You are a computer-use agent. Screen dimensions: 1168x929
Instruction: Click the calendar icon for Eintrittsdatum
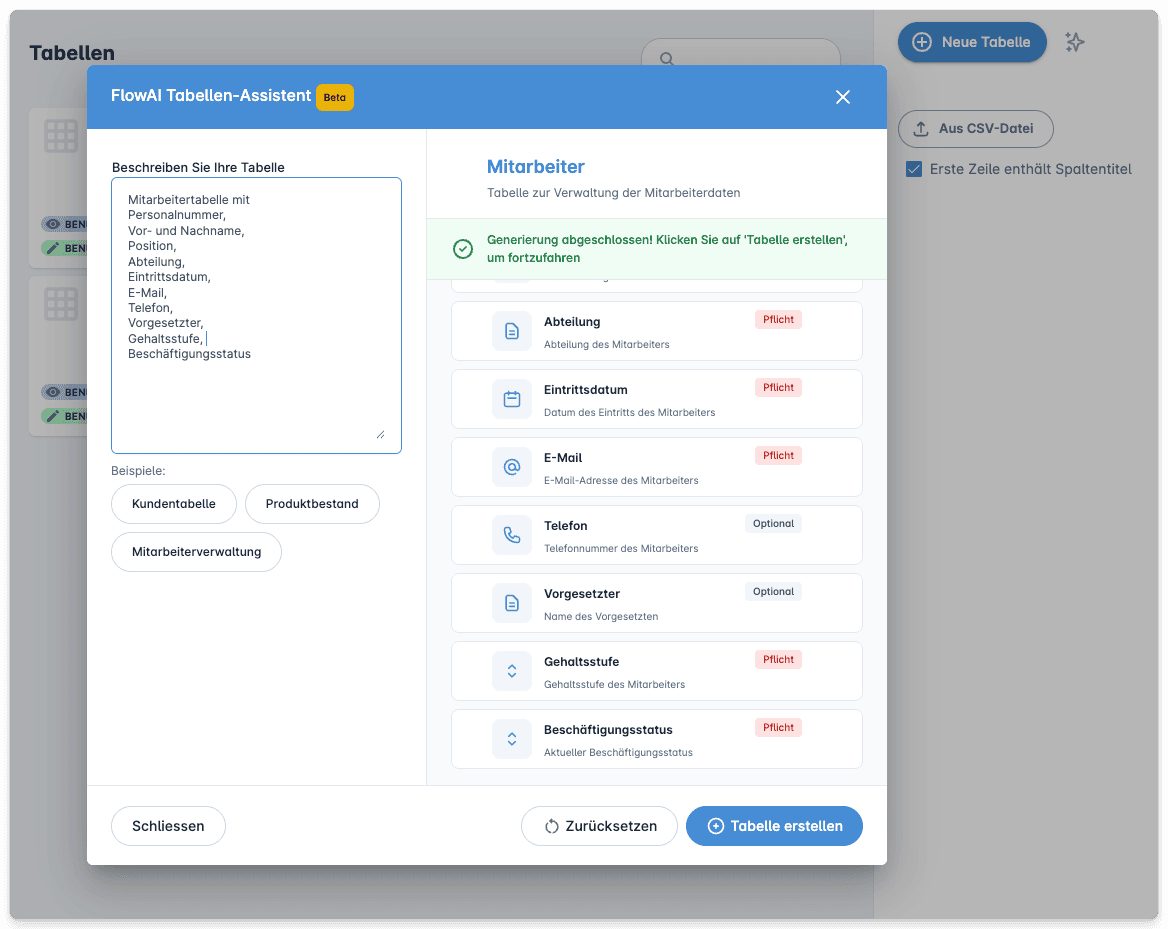click(511, 398)
